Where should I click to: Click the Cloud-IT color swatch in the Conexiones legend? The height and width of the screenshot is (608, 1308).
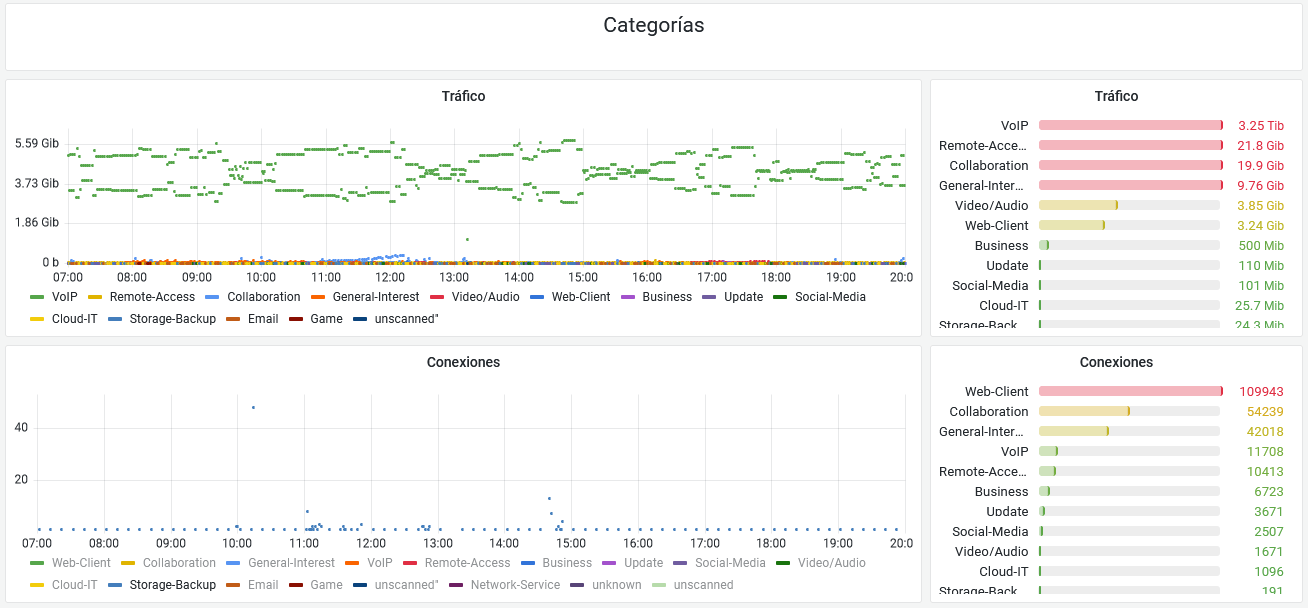pyautogui.click(x=38, y=585)
